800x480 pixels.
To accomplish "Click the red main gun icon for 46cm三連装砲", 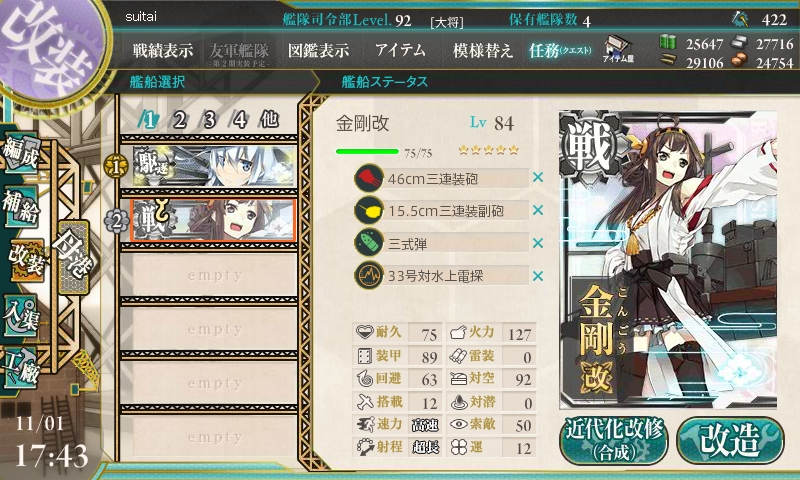I will 369,178.
